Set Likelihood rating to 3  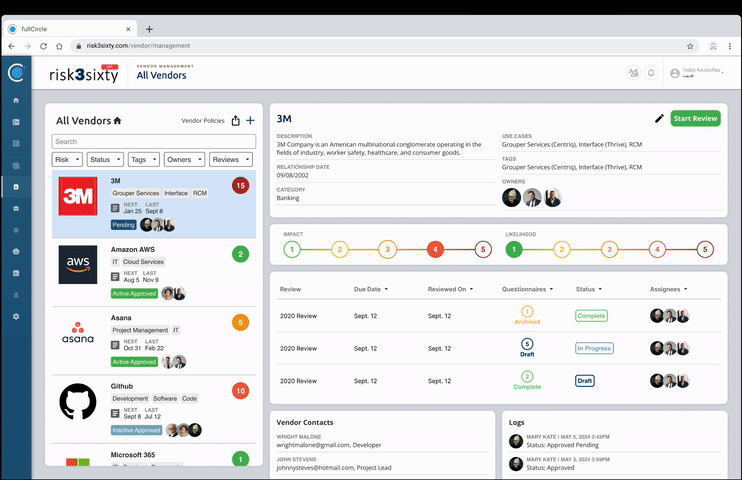610,249
